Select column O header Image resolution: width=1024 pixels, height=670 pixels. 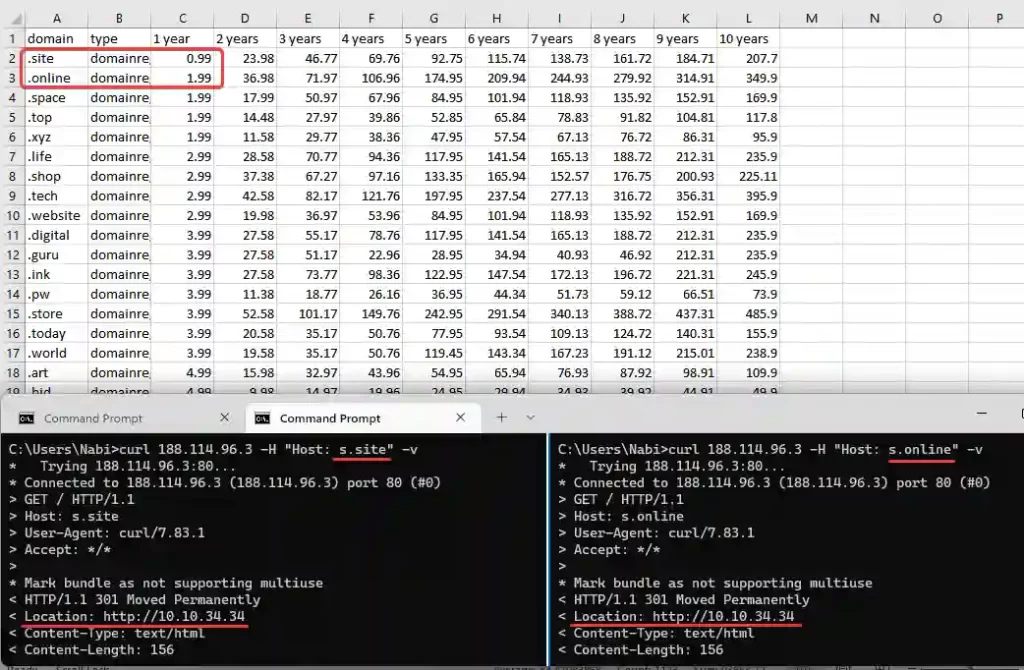(937, 19)
